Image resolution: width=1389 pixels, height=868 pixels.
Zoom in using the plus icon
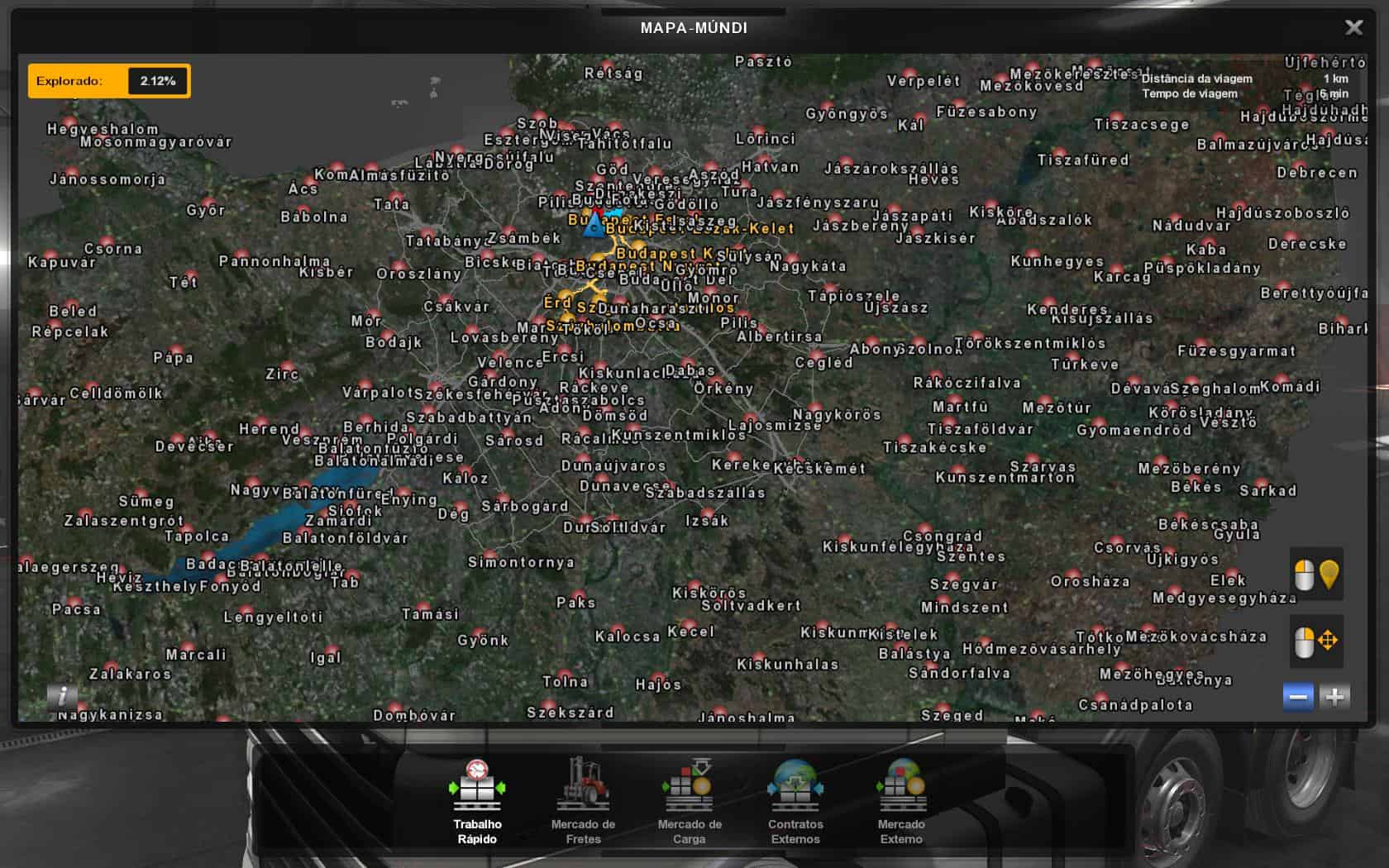(x=1336, y=697)
